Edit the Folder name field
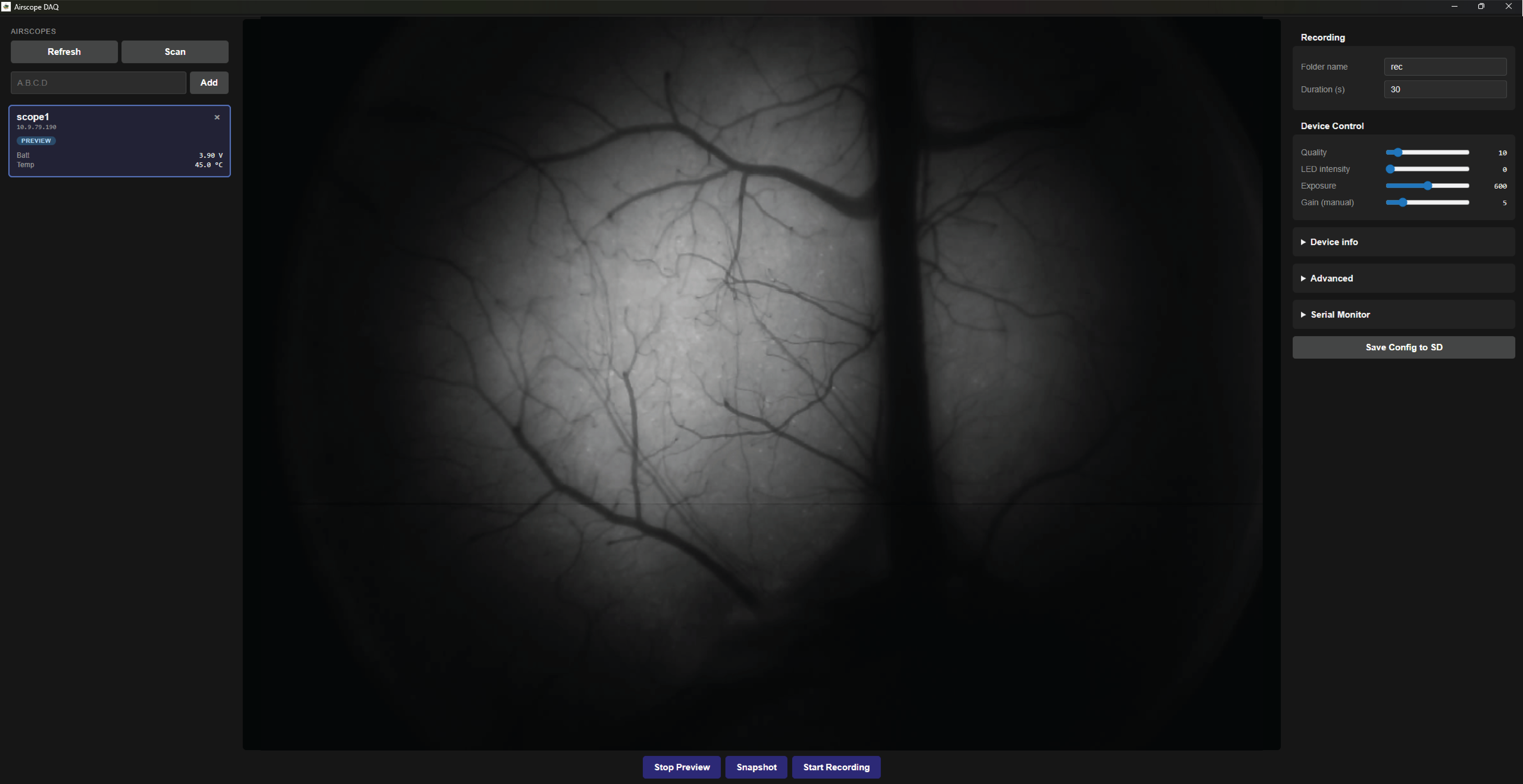 [1445, 67]
